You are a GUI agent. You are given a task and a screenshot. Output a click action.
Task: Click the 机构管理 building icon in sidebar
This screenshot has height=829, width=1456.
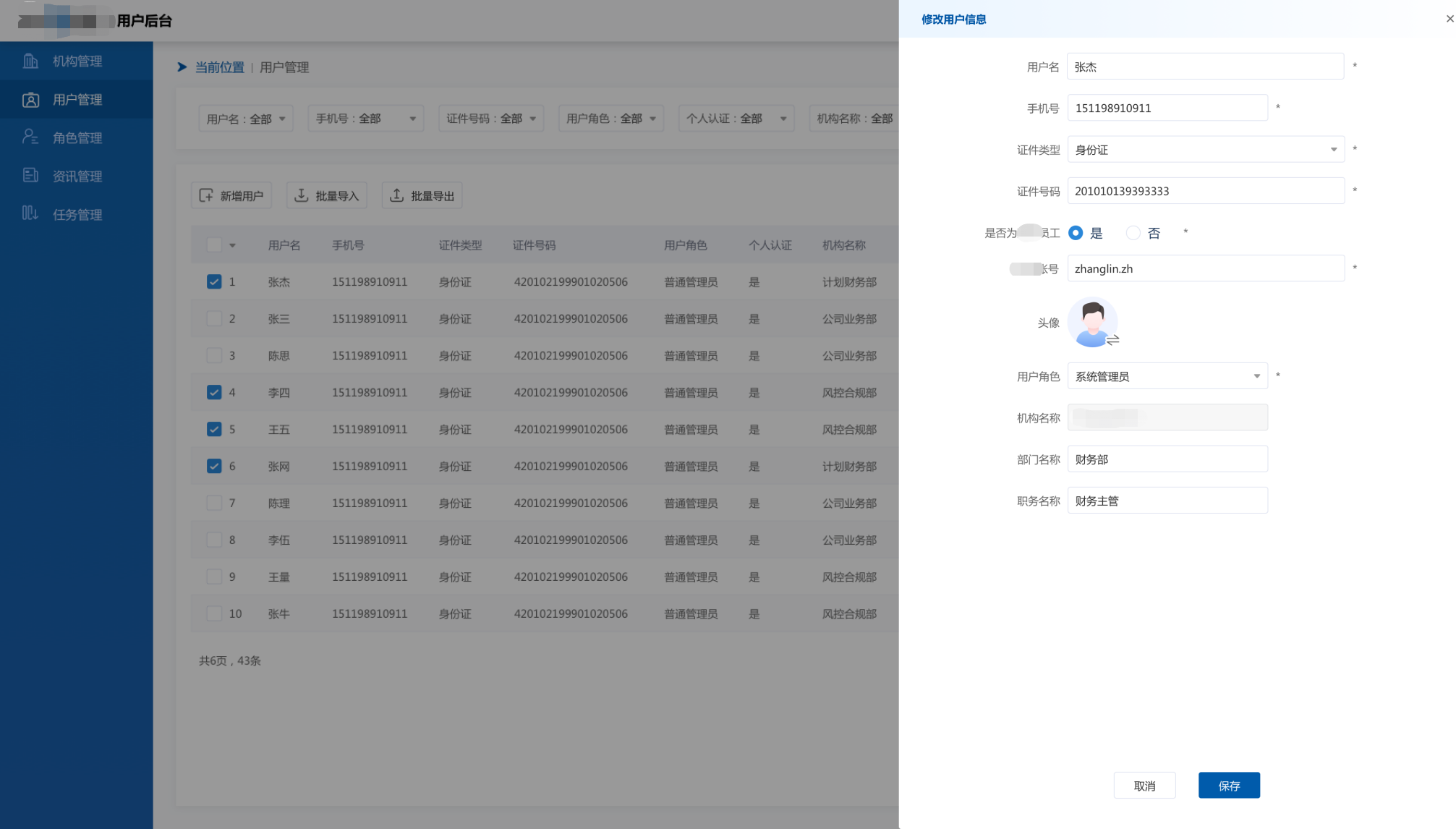30,61
